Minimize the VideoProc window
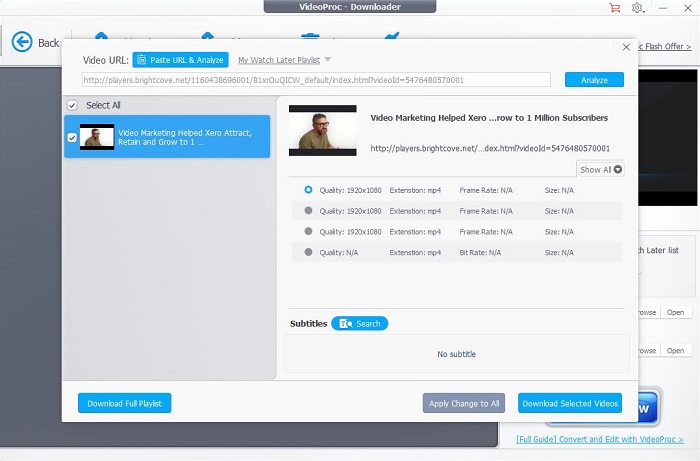The image size is (700, 461). click(663, 8)
